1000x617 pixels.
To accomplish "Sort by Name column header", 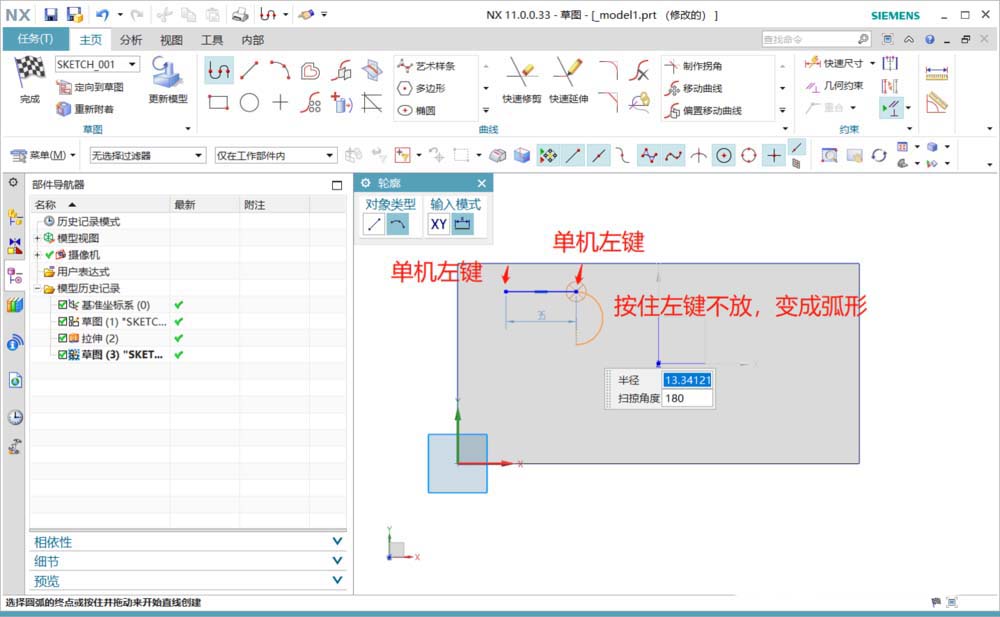I will (x=100, y=204).
